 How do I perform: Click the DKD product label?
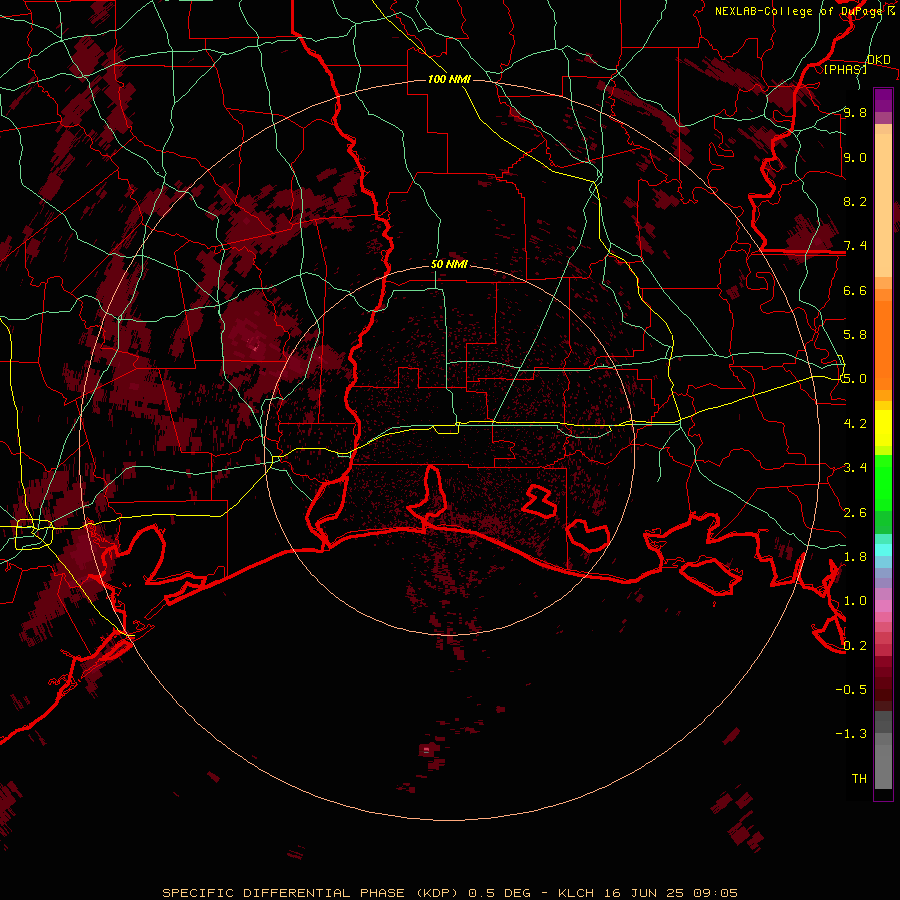(878, 59)
